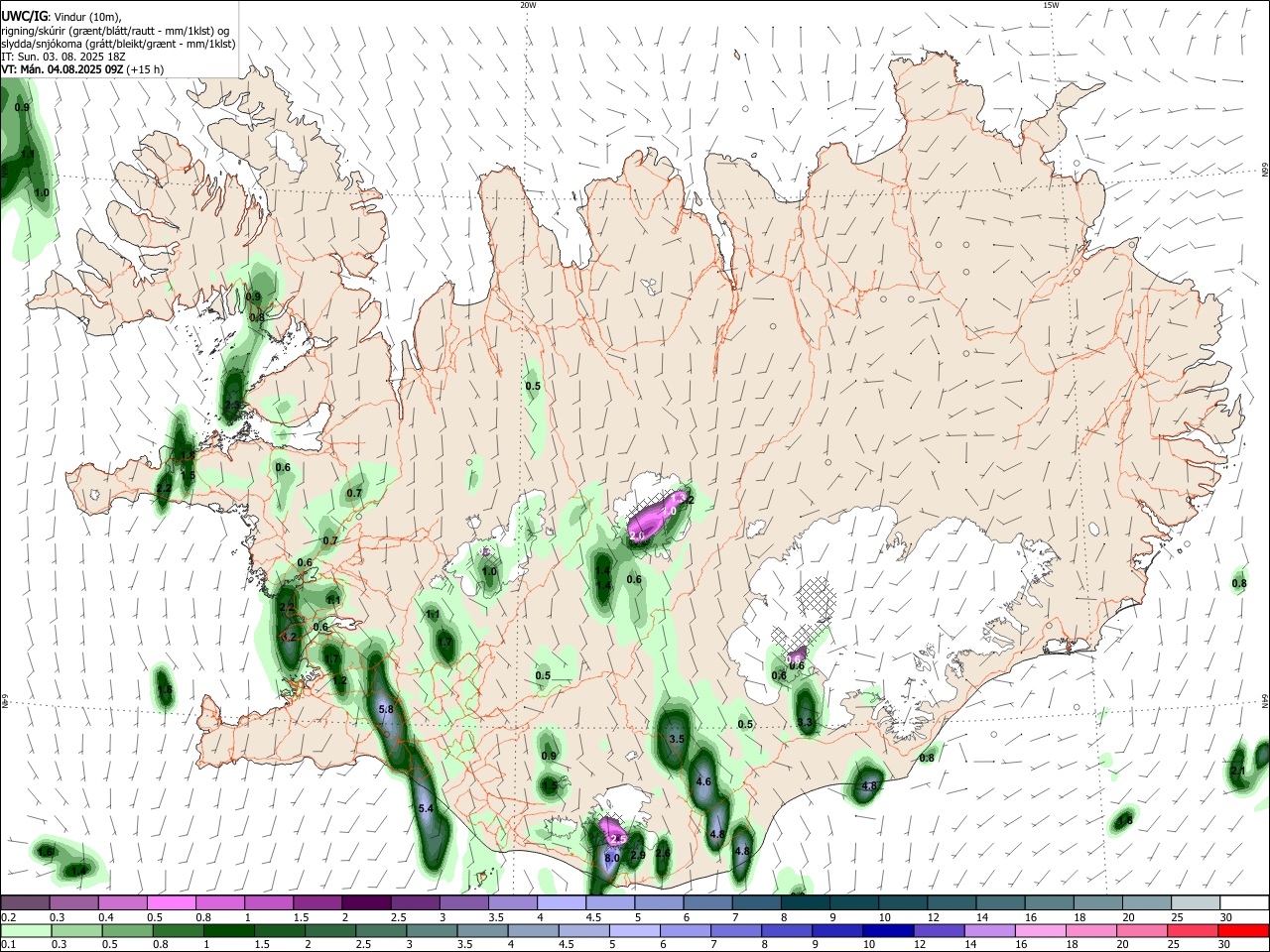Click the 15W longitude label at the top
This screenshot has height=952, width=1270.
pyautogui.click(x=1051, y=5)
